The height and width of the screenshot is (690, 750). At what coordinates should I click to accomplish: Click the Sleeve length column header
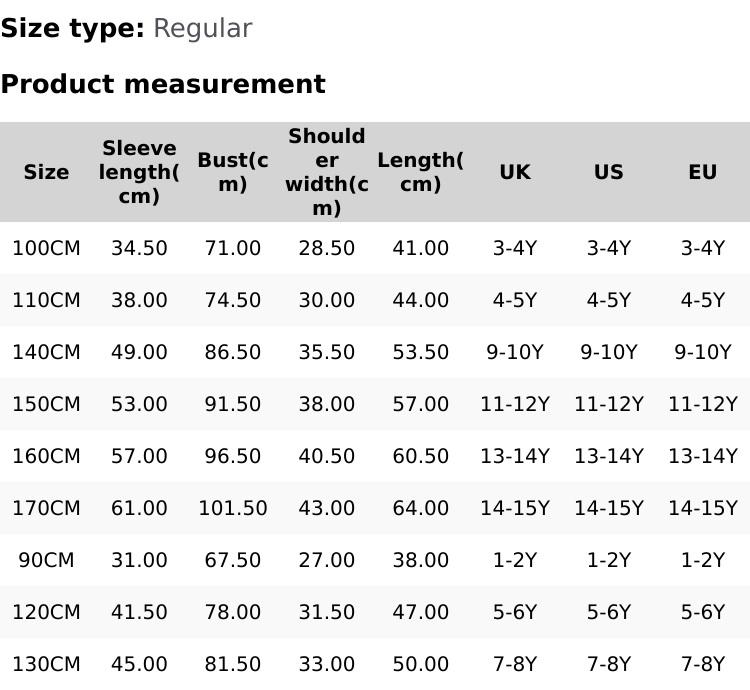(x=139, y=172)
